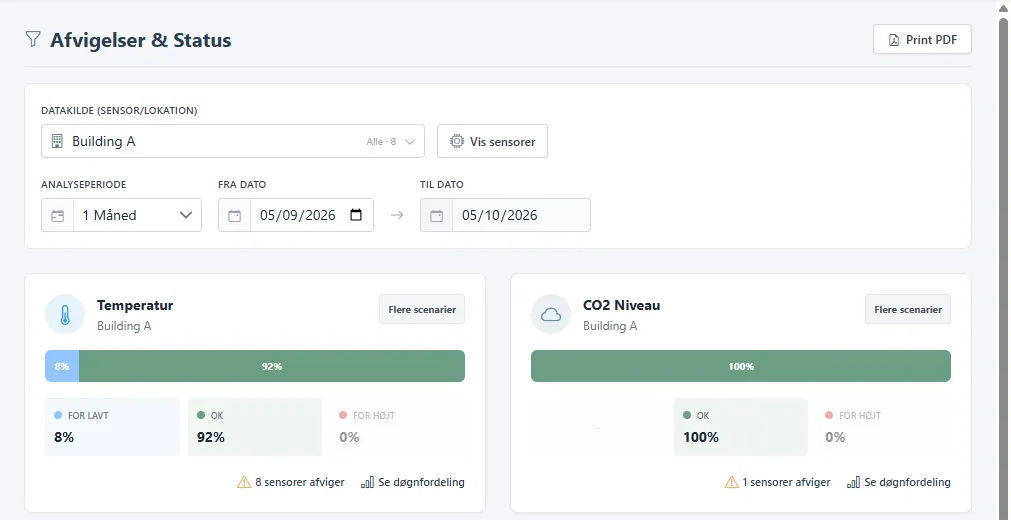Click the calendar icon left of Til dato
1011x520 pixels.
(437, 215)
